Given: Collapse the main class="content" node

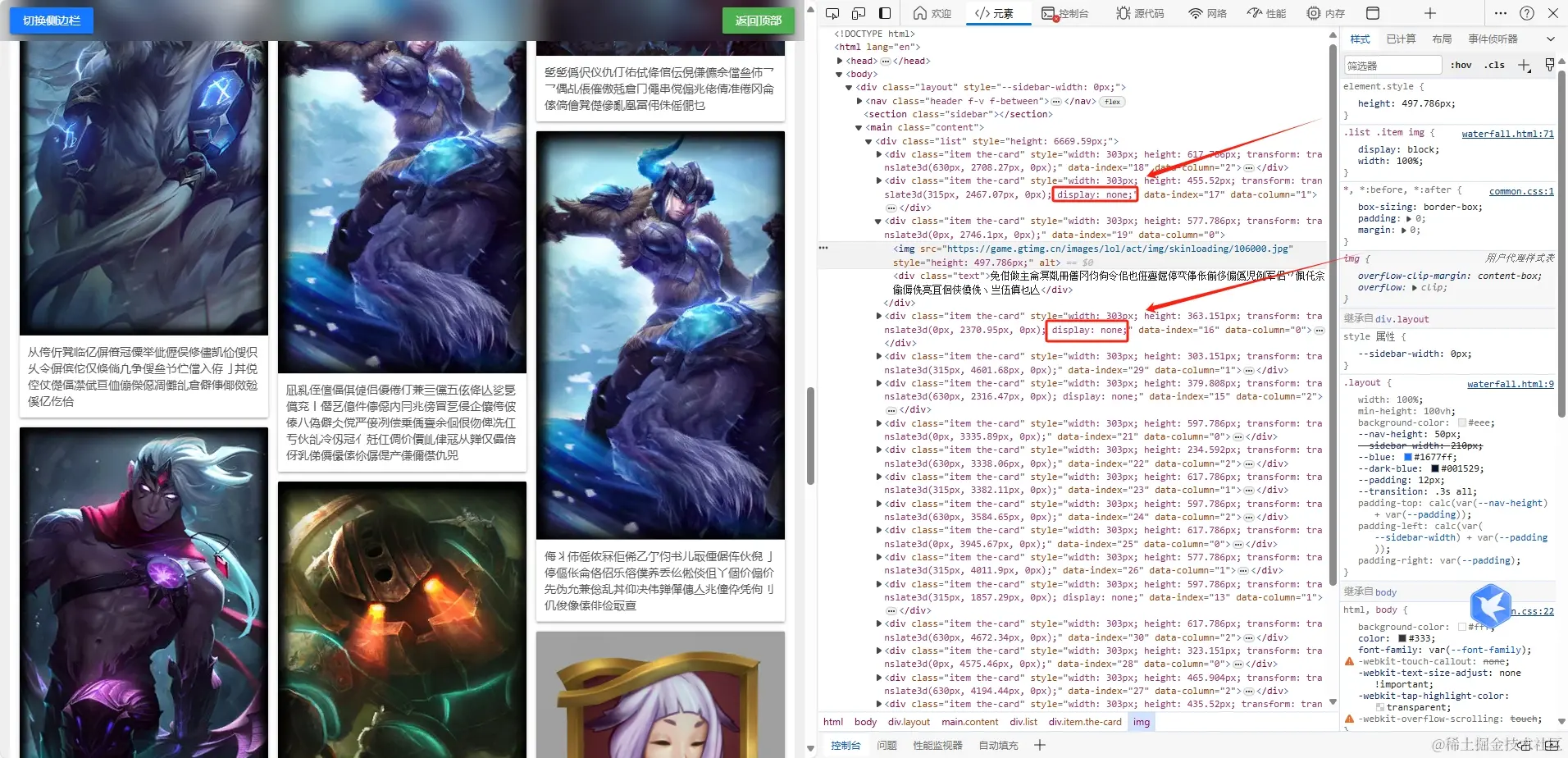Looking at the screenshot, I should (859, 127).
